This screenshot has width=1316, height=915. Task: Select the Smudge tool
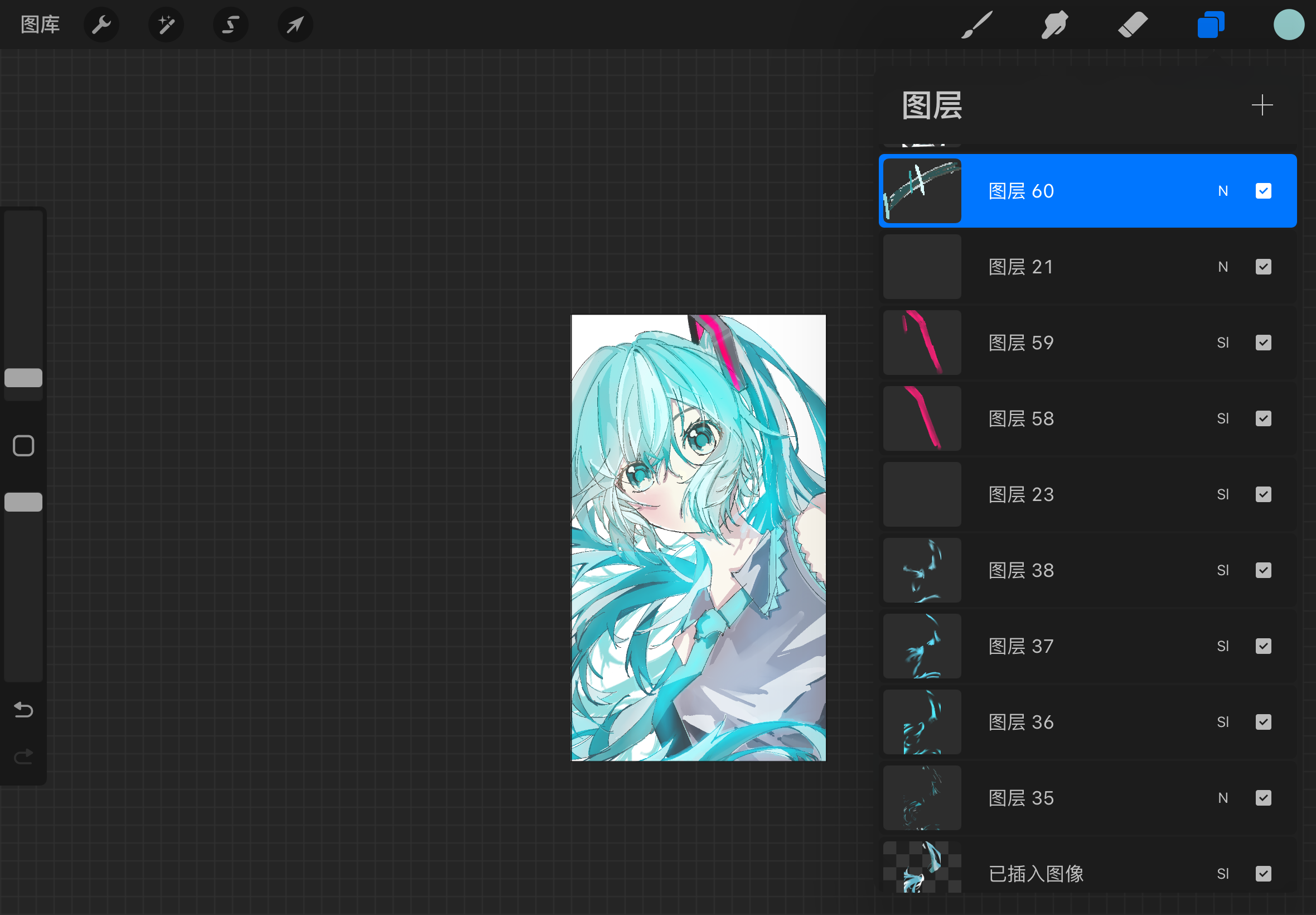1054,25
